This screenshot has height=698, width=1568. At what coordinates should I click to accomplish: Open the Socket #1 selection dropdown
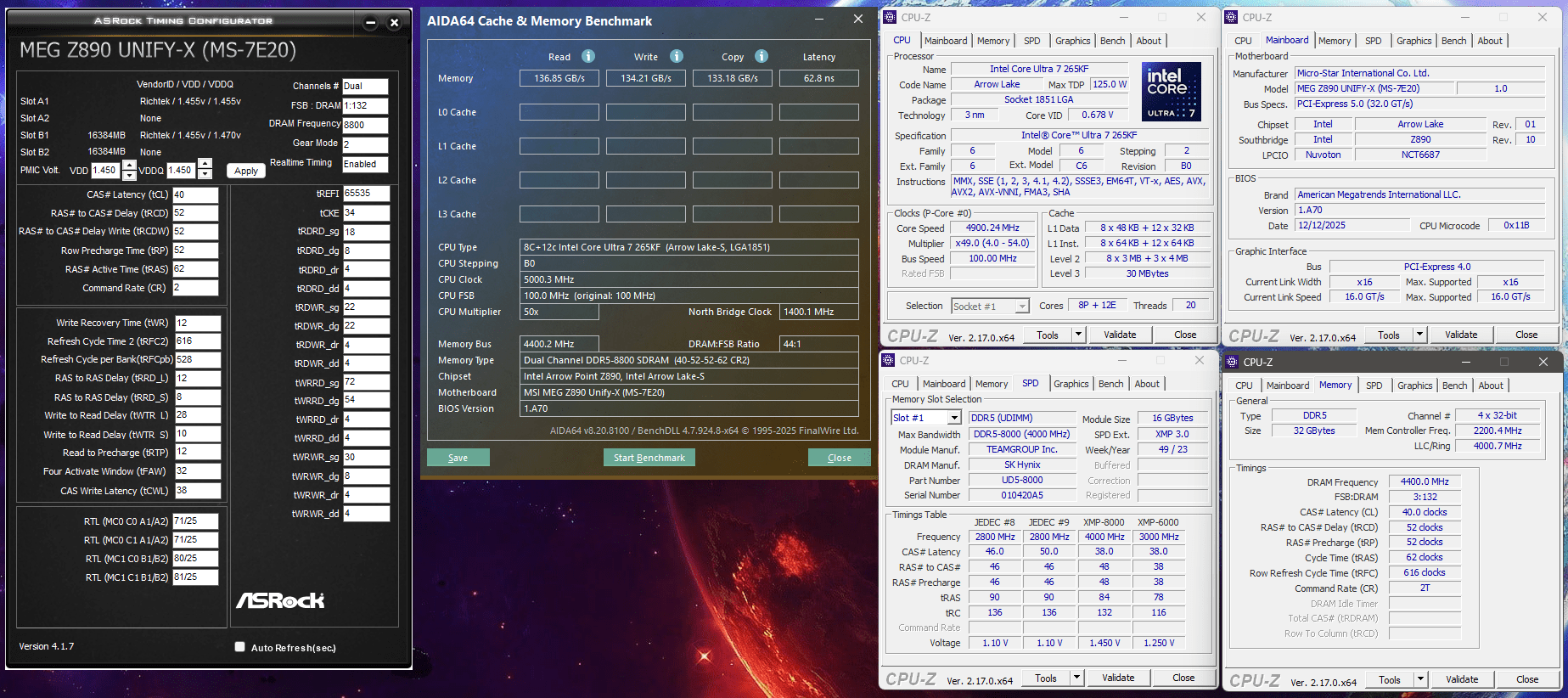[1022, 307]
